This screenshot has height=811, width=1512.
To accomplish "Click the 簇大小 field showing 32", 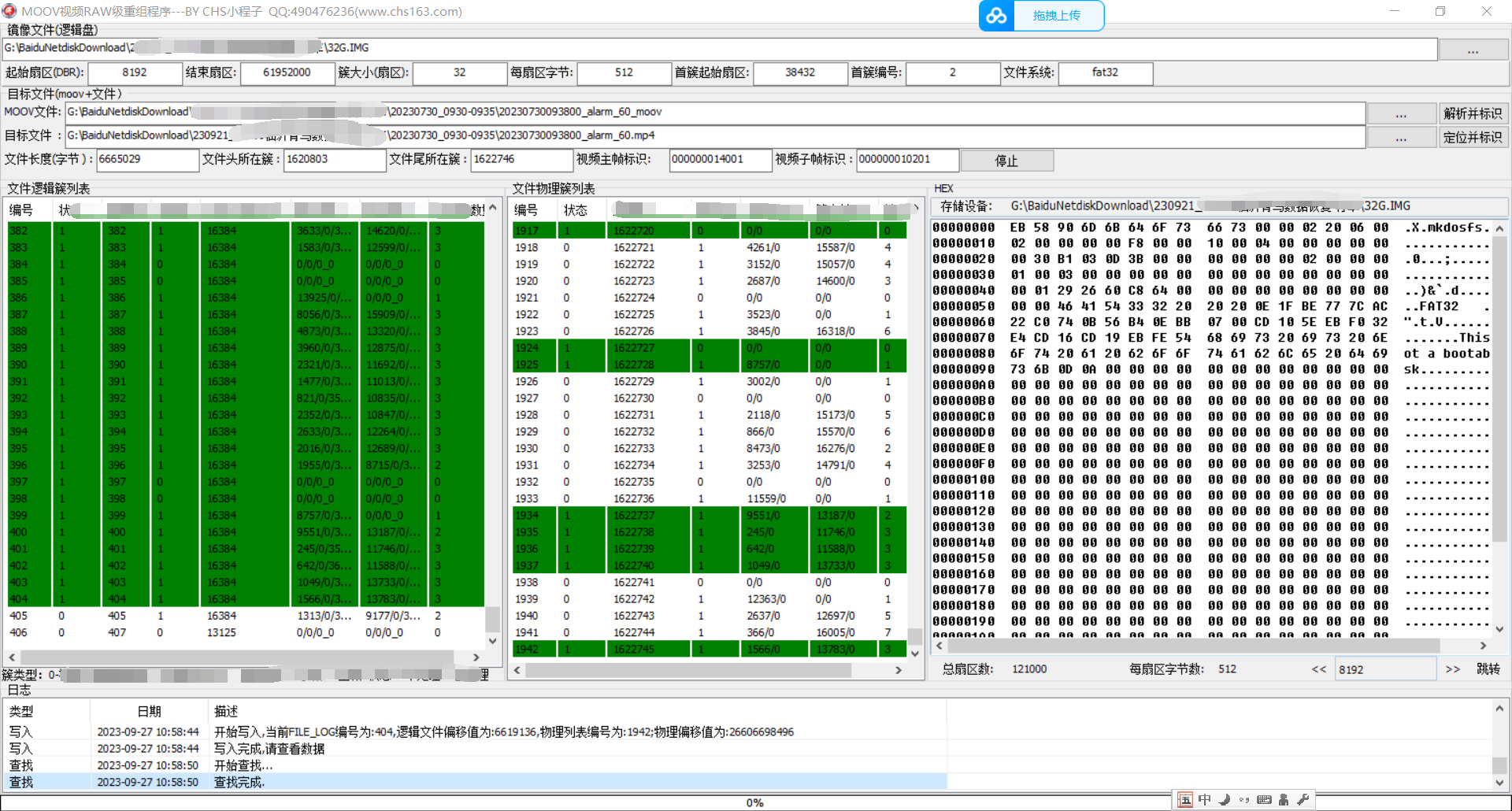I will click(460, 72).
